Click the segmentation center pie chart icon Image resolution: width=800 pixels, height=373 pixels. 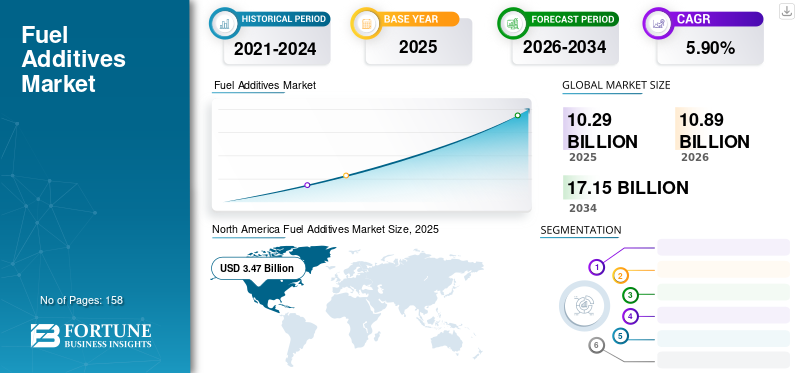[584, 306]
